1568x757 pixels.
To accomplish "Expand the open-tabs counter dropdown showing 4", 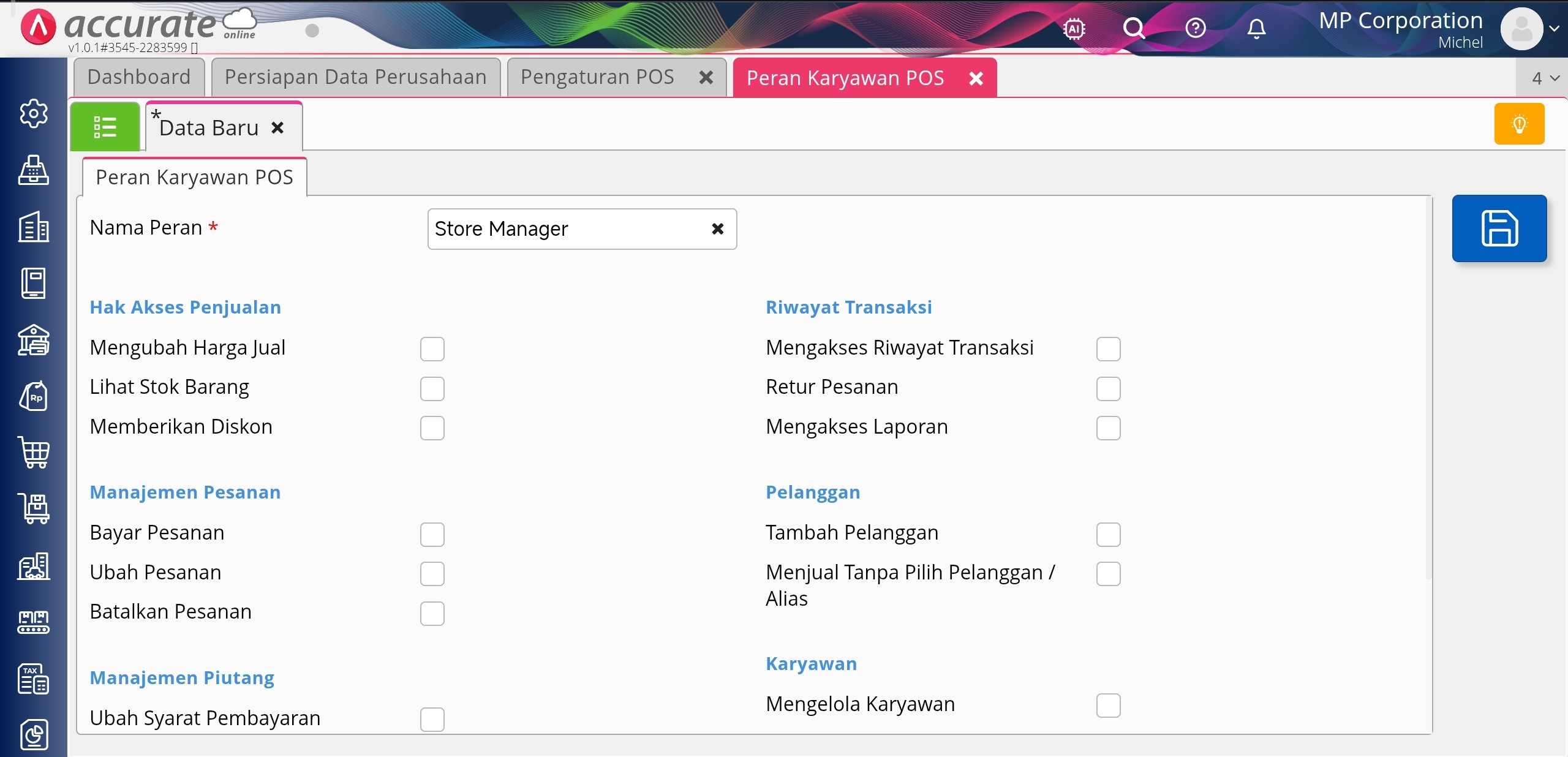I will point(1545,78).
